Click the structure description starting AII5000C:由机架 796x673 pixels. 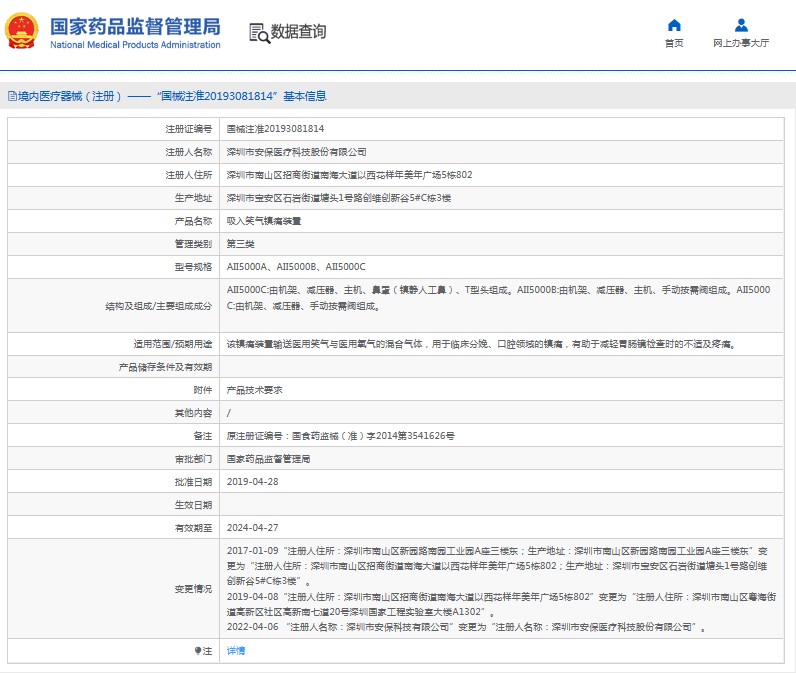(499, 298)
